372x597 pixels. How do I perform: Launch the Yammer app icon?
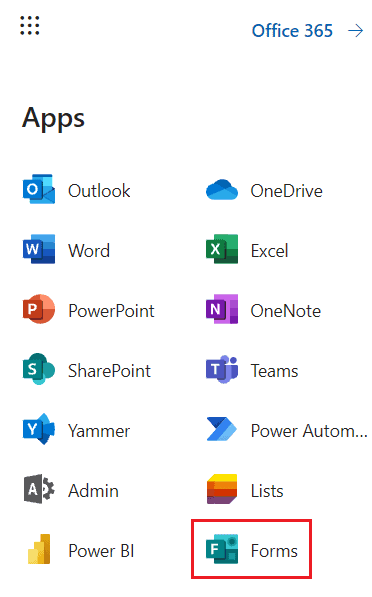coord(39,429)
